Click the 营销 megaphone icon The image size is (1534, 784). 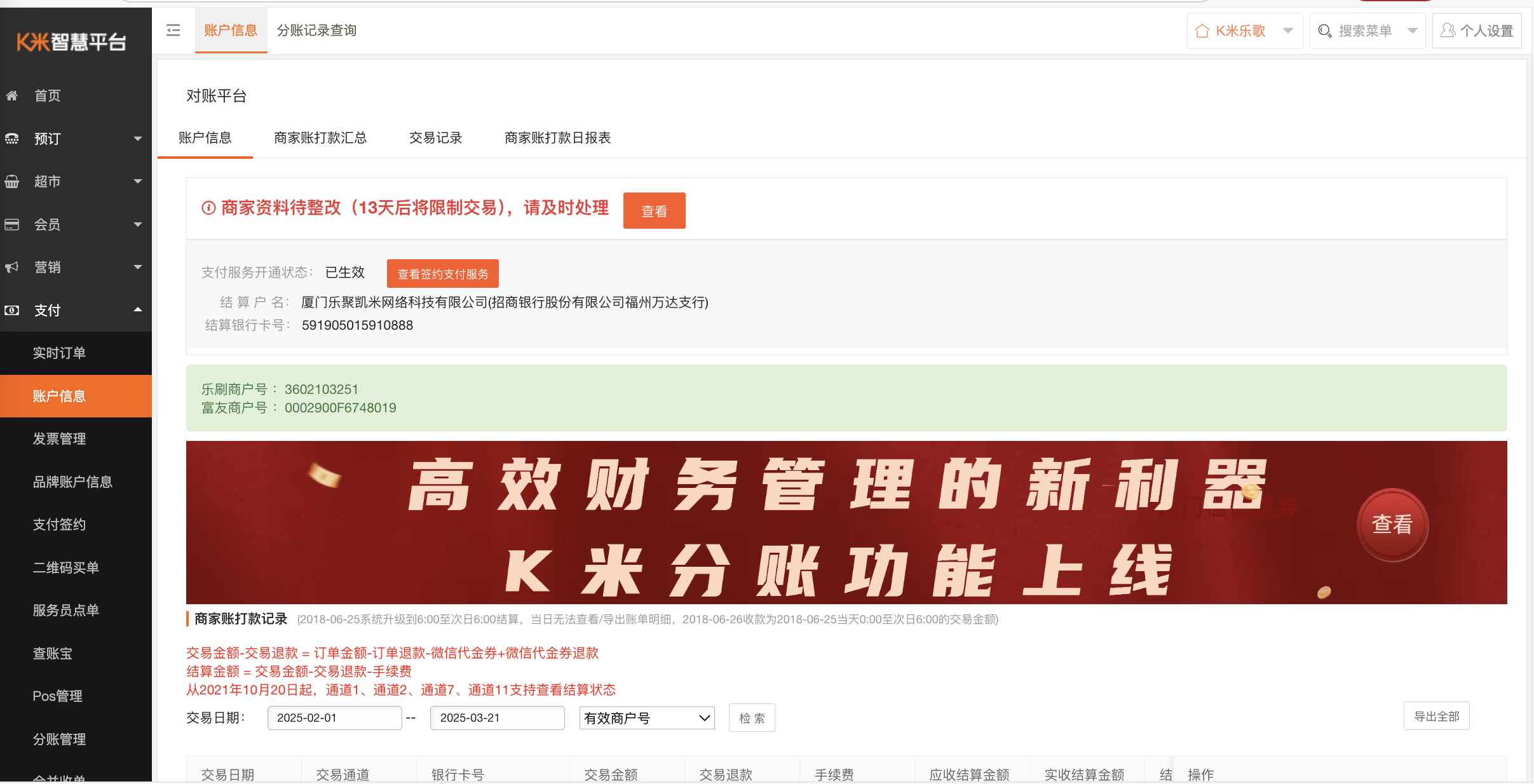tap(11, 267)
